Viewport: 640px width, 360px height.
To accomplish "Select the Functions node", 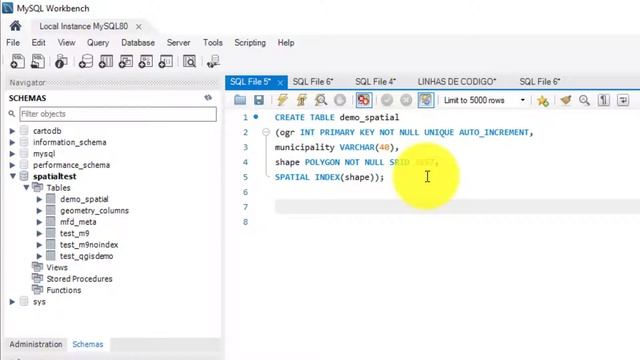I will [x=64, y=290].
